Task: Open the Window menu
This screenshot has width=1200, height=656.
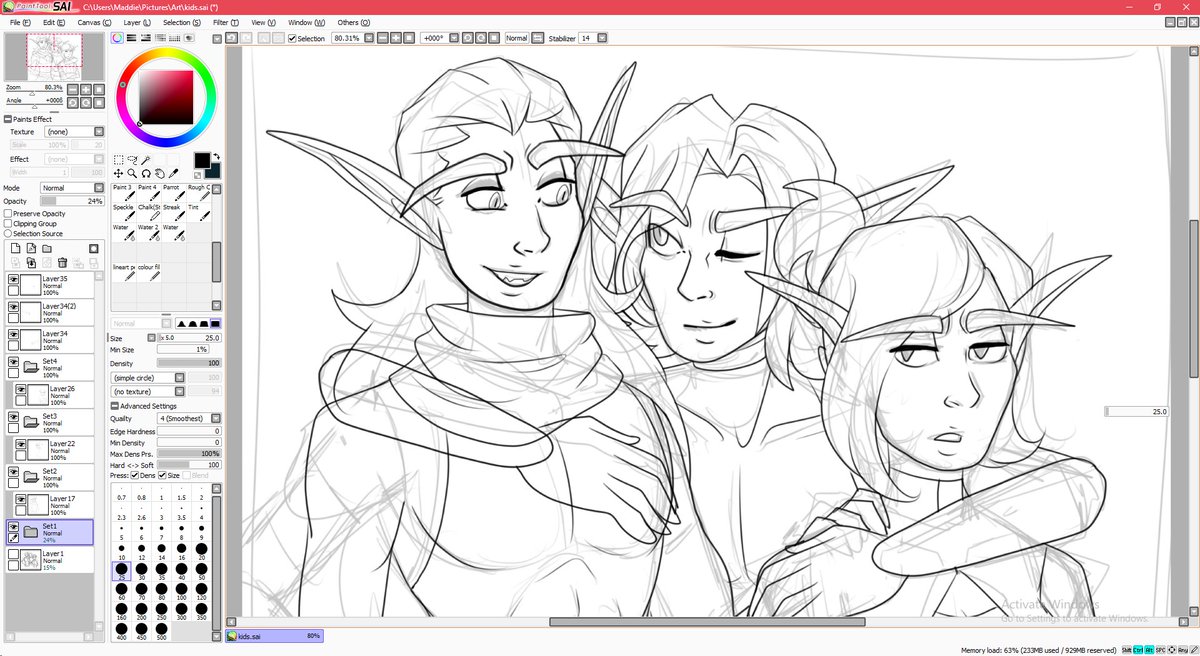Action: (x=306, y=22)
